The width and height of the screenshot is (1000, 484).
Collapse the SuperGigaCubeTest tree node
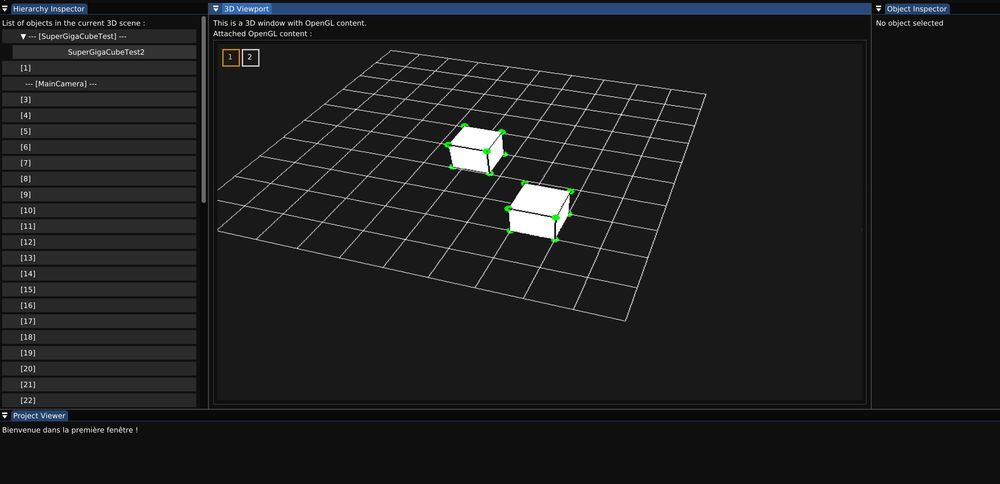24,36
